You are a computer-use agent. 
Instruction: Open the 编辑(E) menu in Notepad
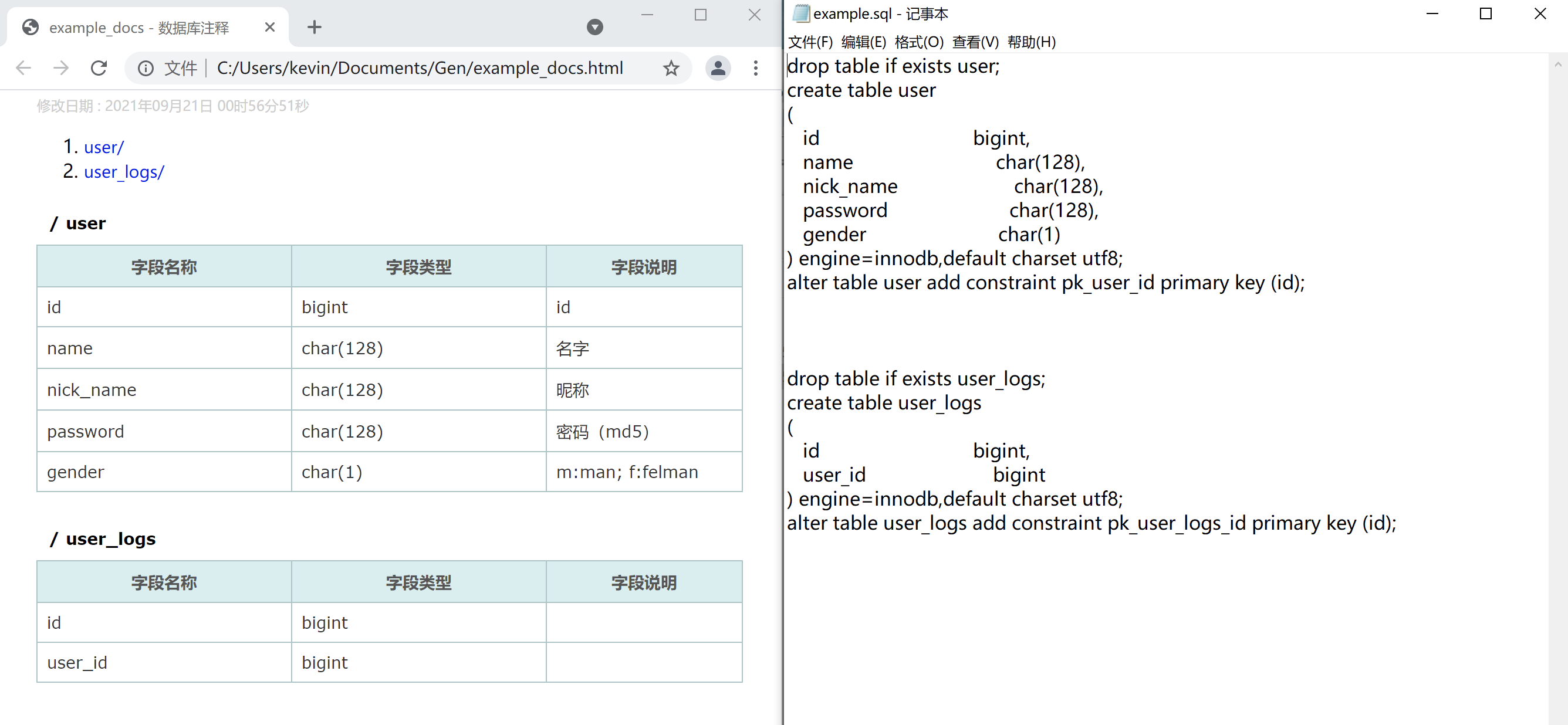863,42
